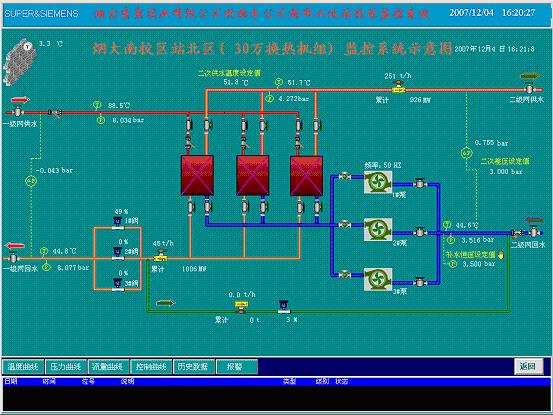
Task: Select the 2#泵 pump icon
Action: pos(378,230)
